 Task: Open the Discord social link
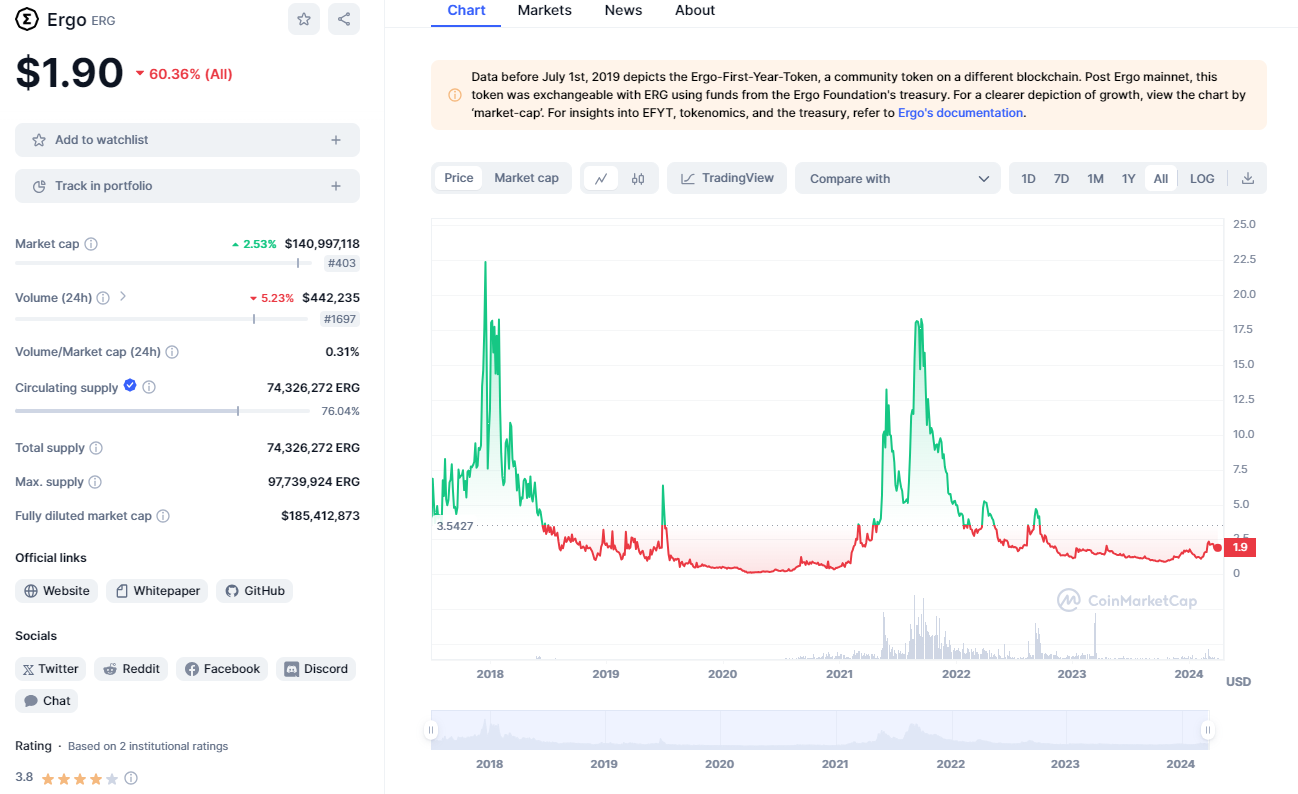(x=316, y=669)
